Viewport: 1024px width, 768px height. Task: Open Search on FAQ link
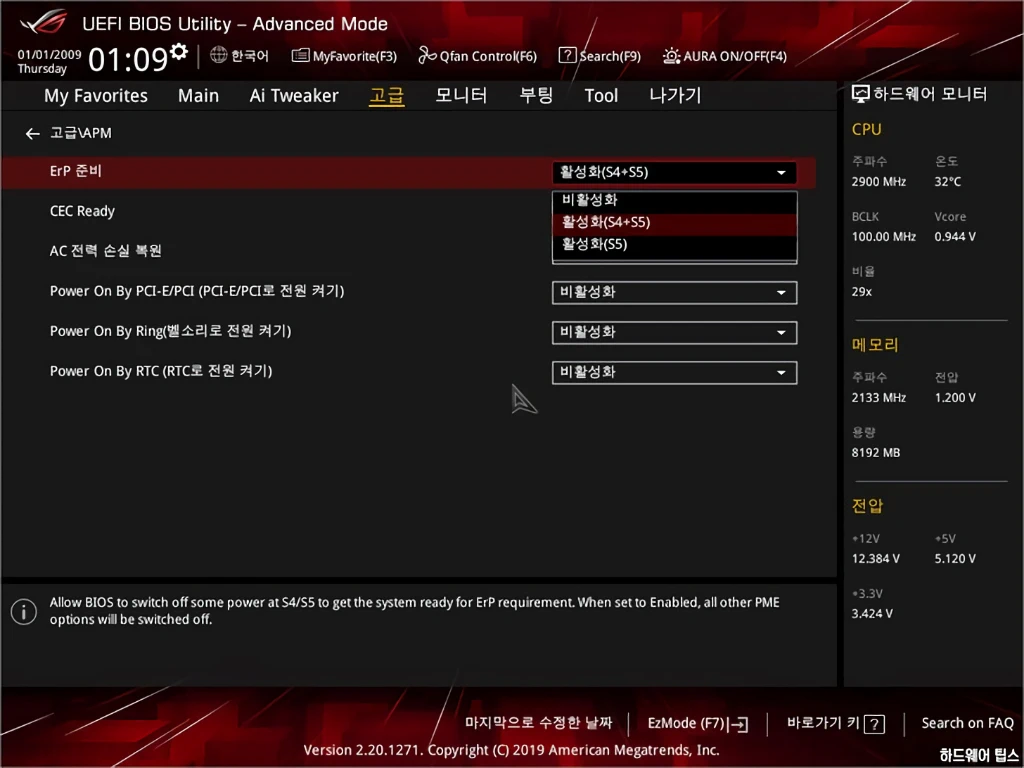pyautogui.click(x=967, y=723)
